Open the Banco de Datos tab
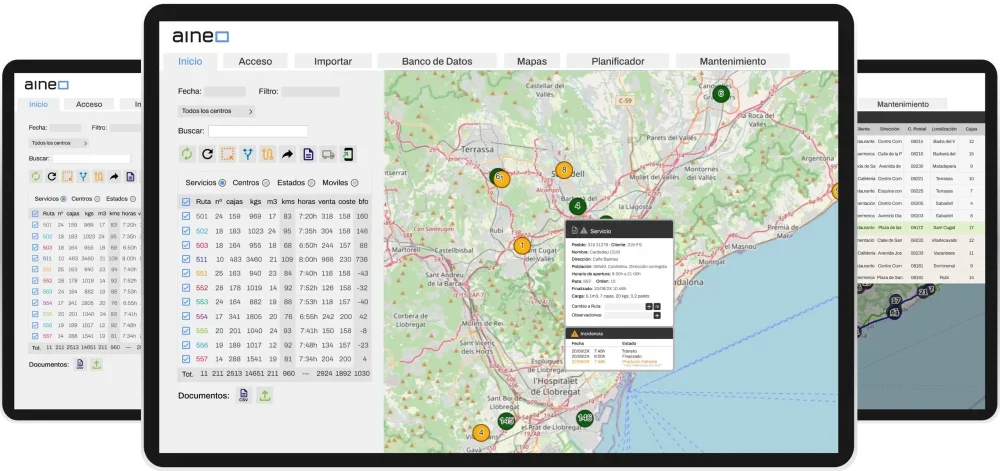Screen dimensions: 1000x471 pos(437,61)
